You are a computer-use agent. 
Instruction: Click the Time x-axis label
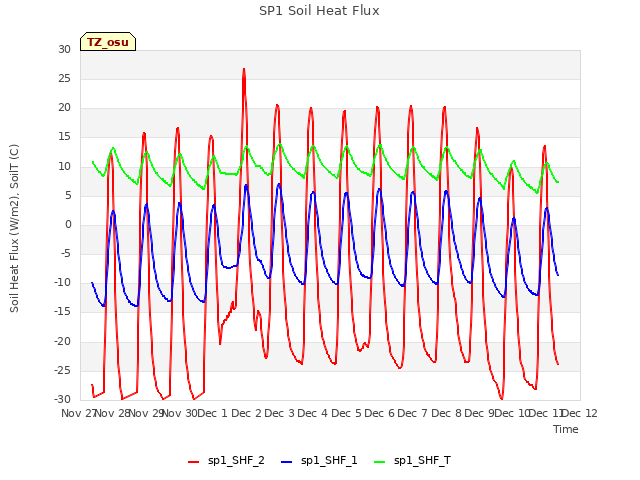coord(566,429)
